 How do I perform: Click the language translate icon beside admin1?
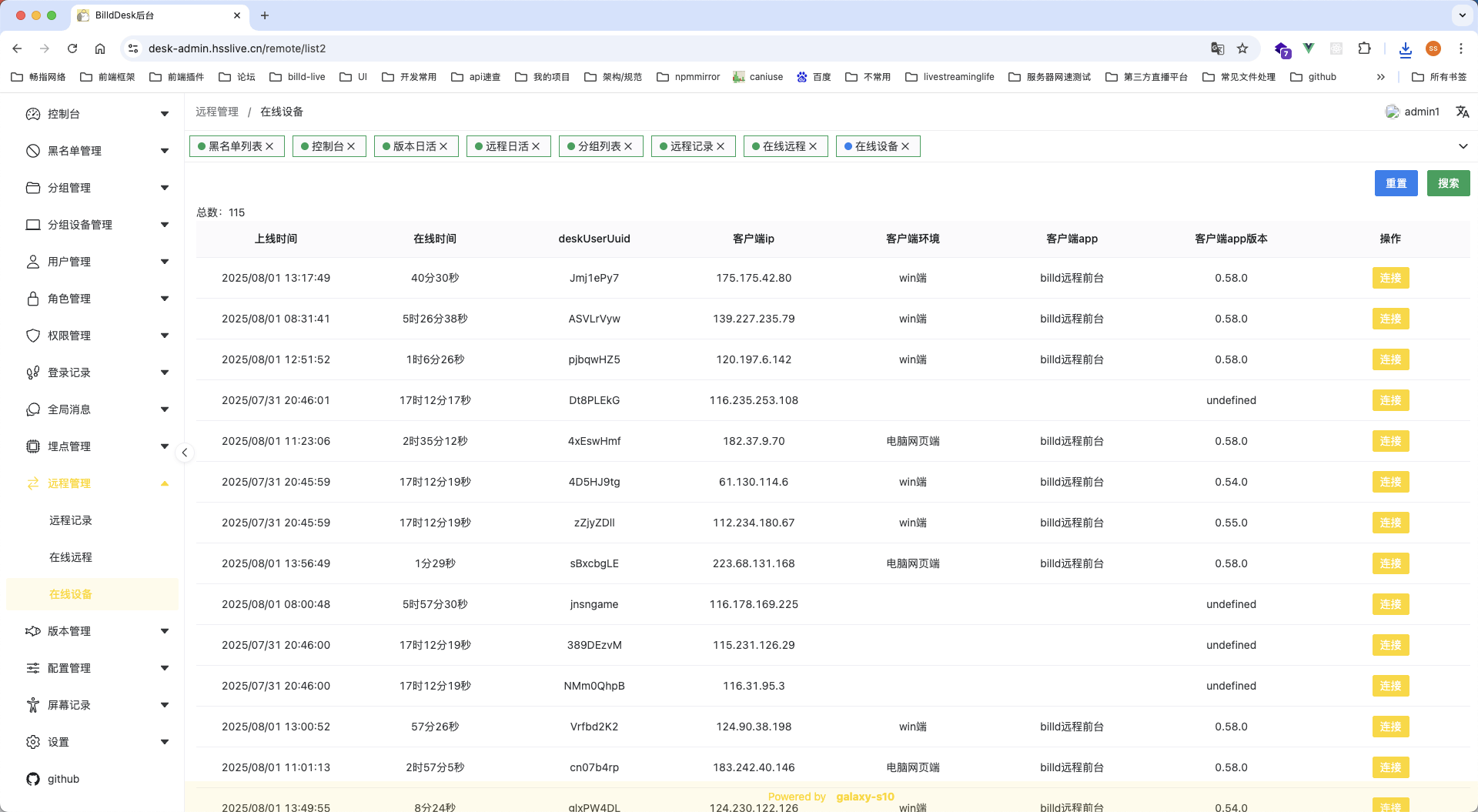tap(1463, 112)
